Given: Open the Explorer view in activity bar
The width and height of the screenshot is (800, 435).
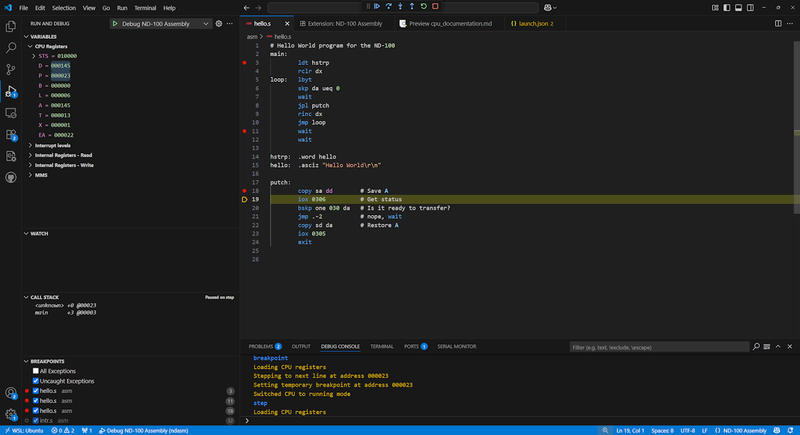Looking at the screenshot, I should tap(11, 25).
